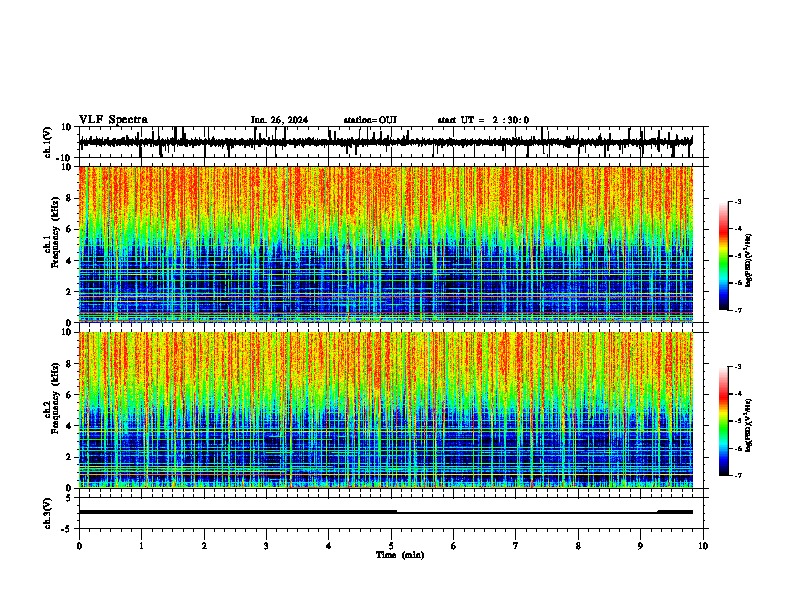Click the "ch.3(V)" axis label

point(48,513)
